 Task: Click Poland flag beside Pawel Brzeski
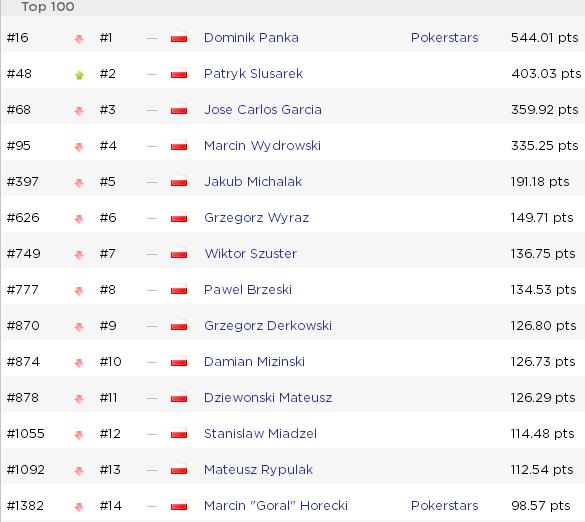pos(179,290)
